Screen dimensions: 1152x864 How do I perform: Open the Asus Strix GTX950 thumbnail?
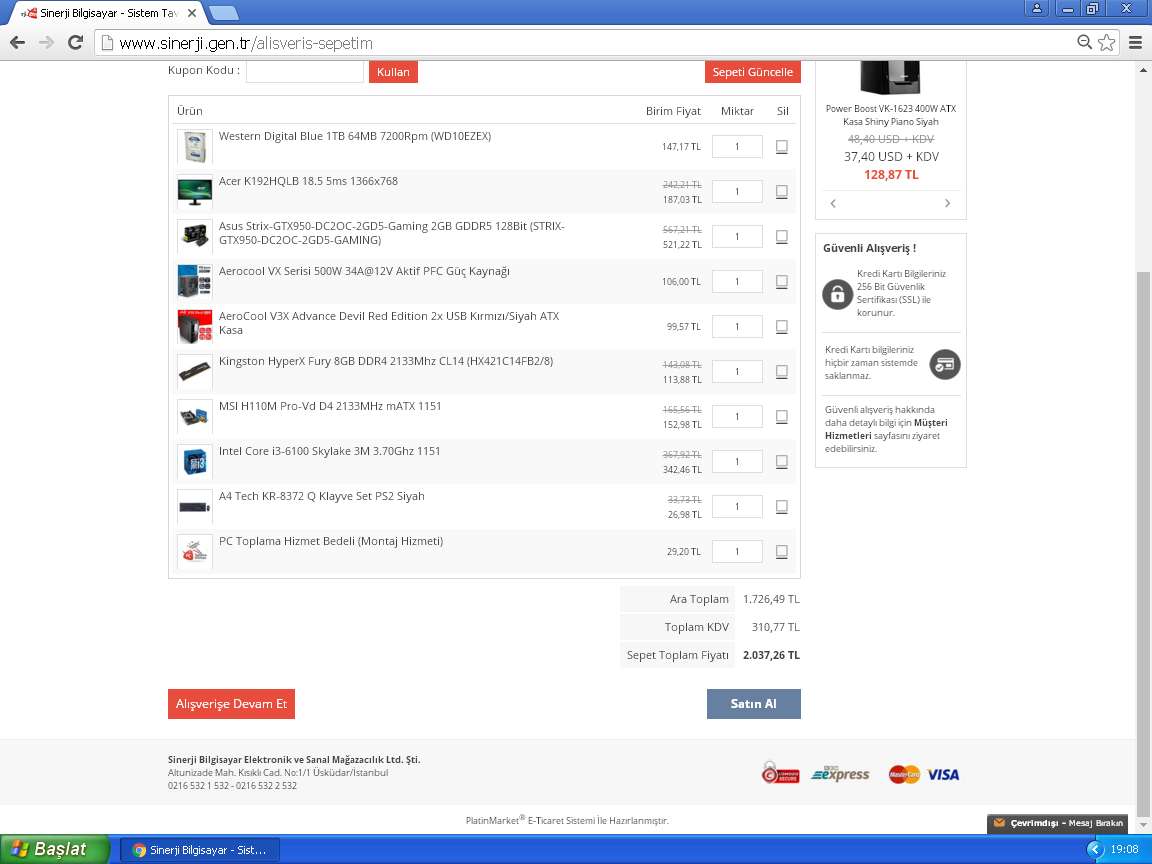(195, 236)
